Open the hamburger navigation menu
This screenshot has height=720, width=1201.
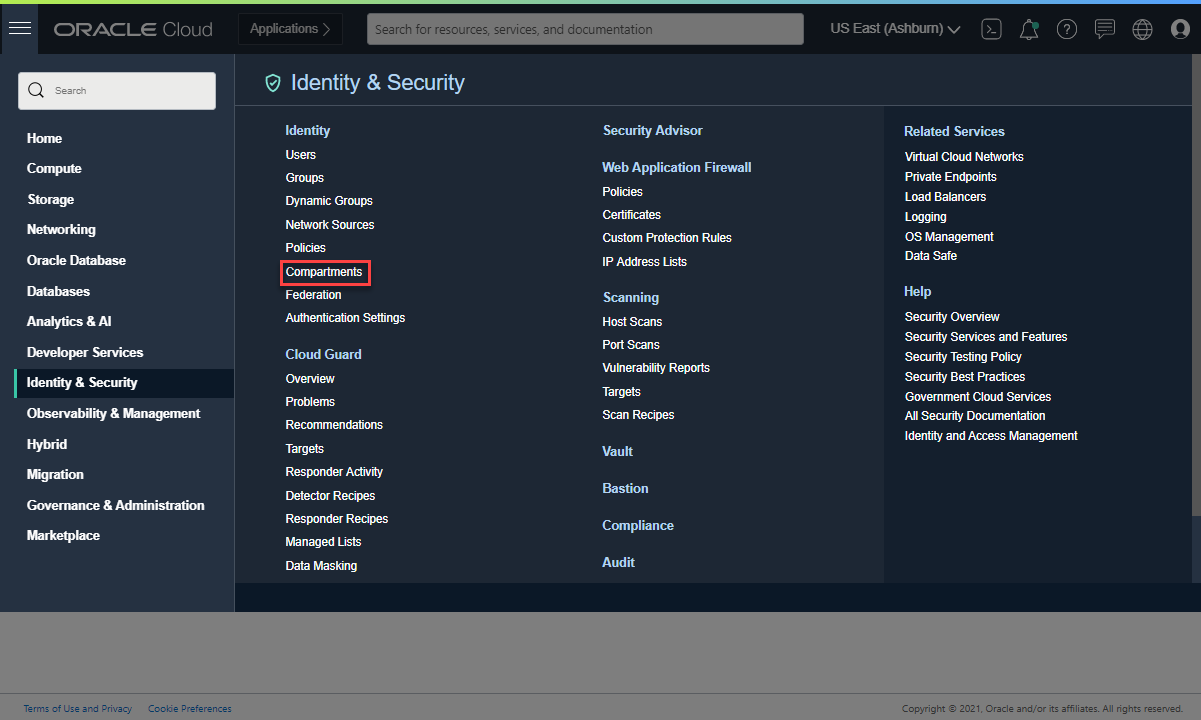(x=20, y=29)
